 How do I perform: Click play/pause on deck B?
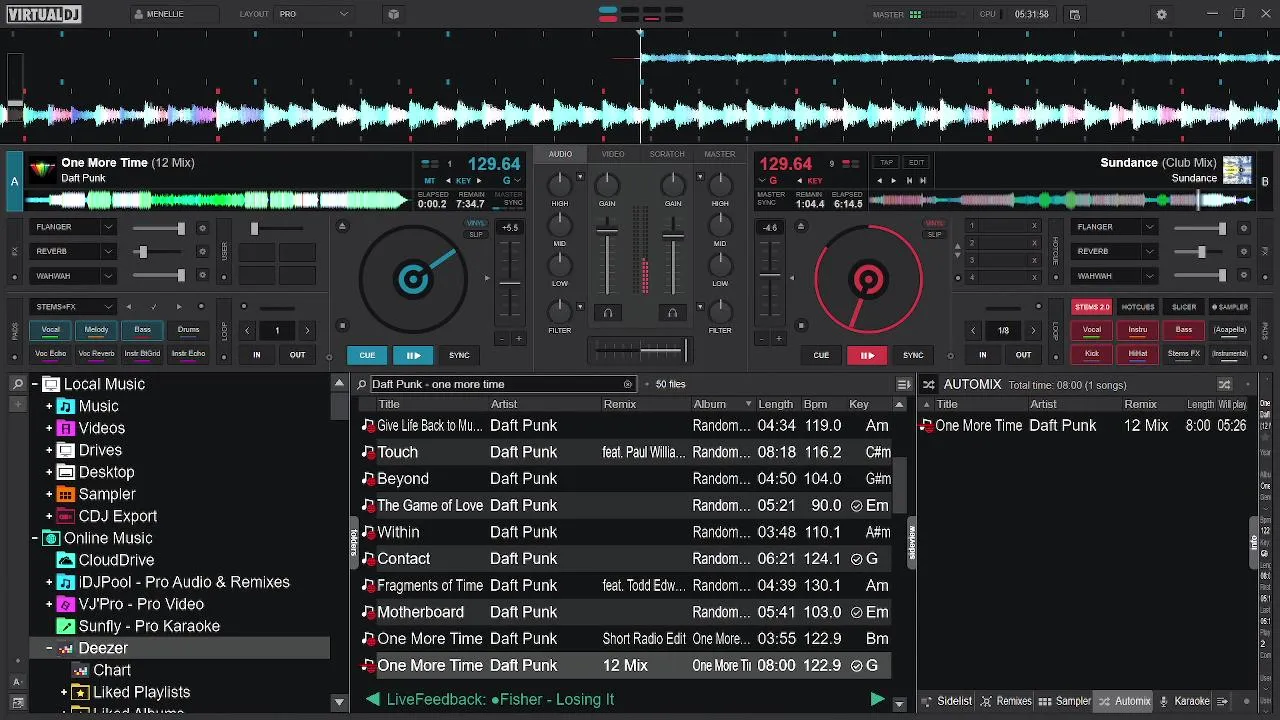867,355
